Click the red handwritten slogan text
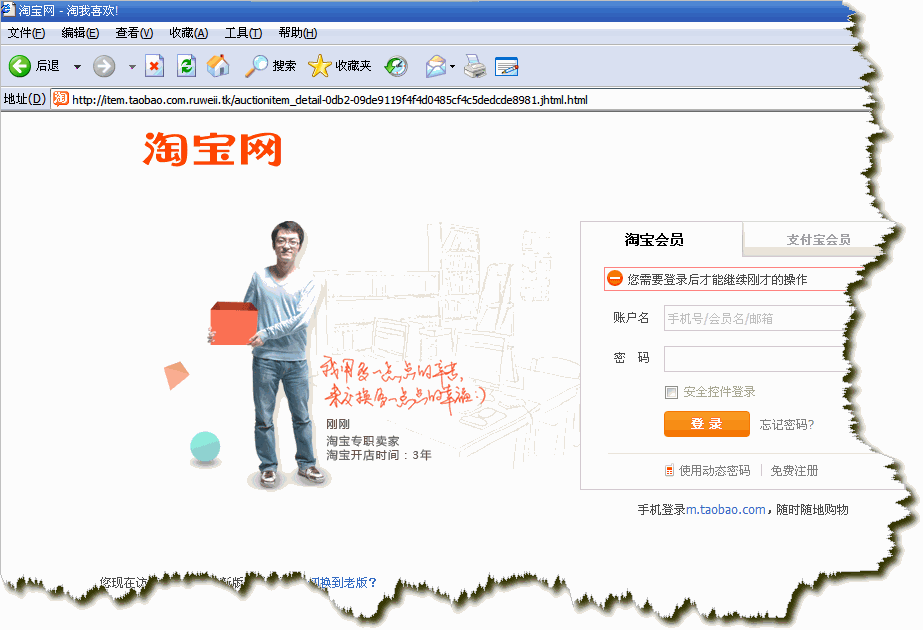 (x=403, y=382)
